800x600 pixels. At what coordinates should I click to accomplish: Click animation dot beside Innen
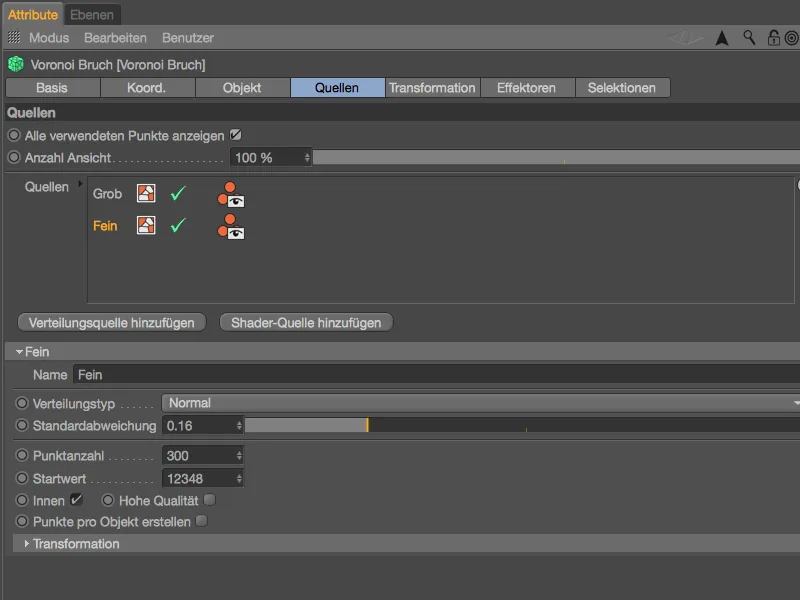(x=22, y=500)
